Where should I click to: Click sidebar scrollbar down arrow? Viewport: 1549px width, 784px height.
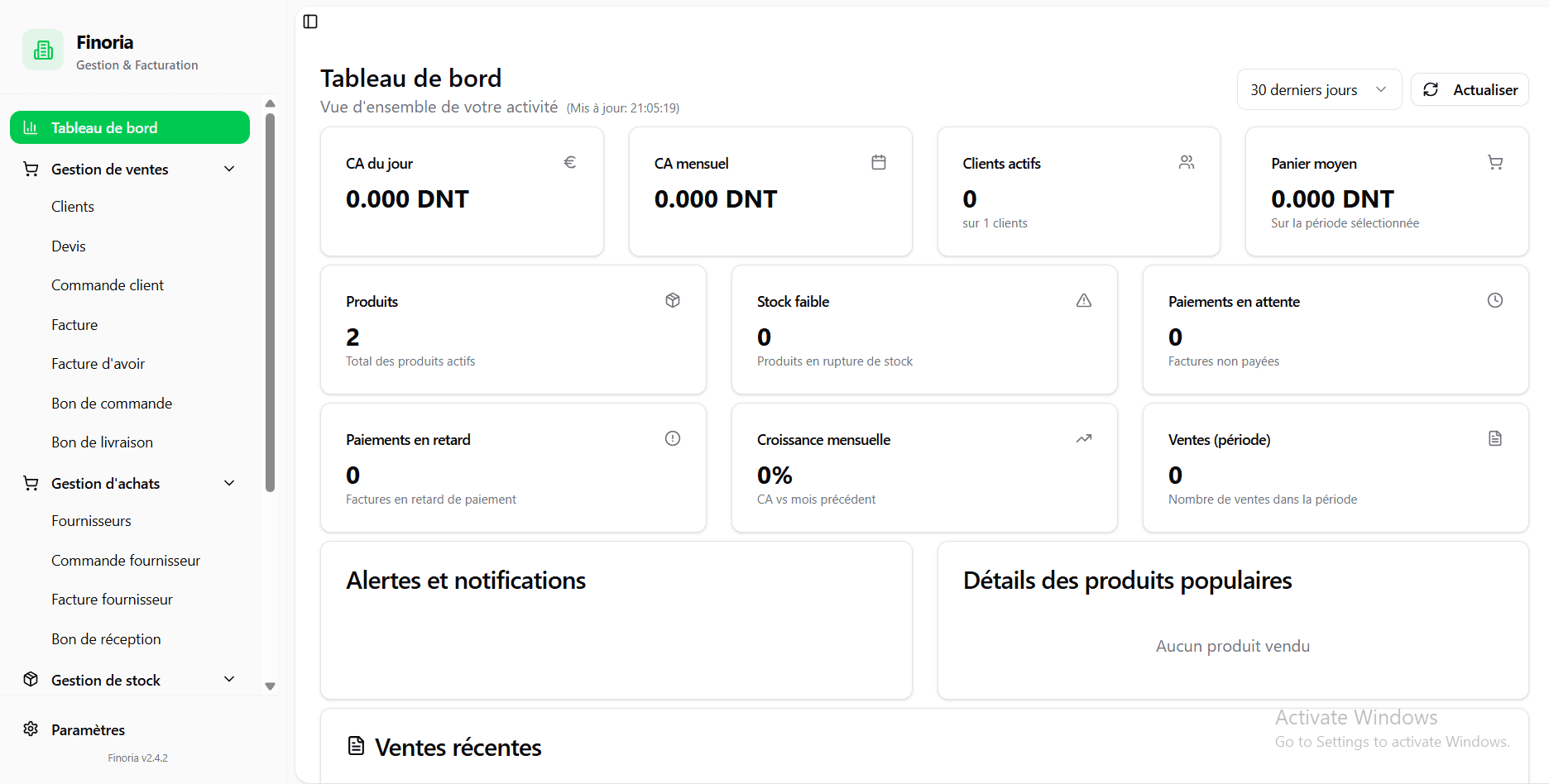270,686
